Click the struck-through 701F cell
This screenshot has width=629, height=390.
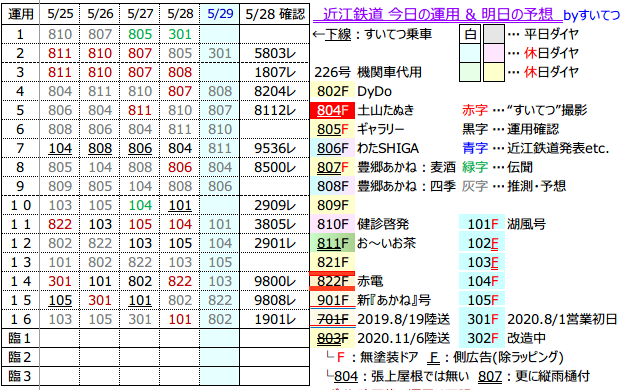333,319
